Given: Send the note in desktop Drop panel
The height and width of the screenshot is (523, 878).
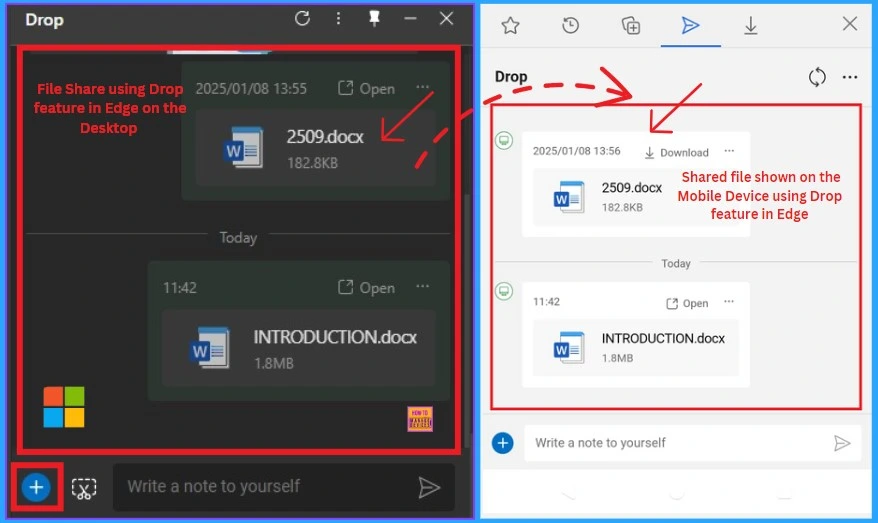Looking at the screenshot, I should coord(429,487).
